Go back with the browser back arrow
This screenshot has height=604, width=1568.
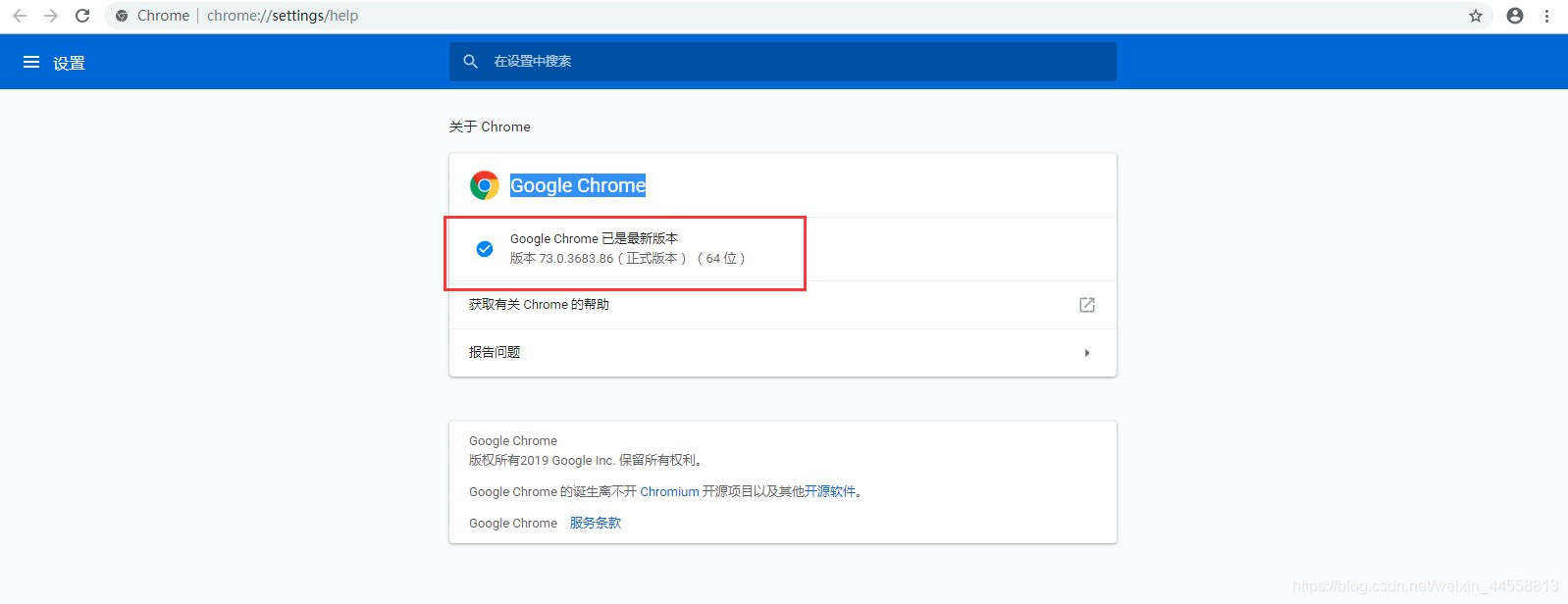coord(20,16)
